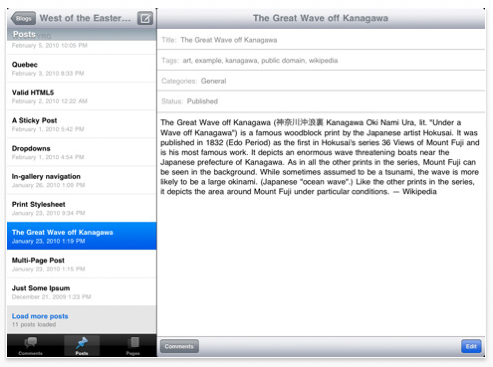Switch to the Pages tab icon
The image size is (493, 367).
click(x=133, y=342)
